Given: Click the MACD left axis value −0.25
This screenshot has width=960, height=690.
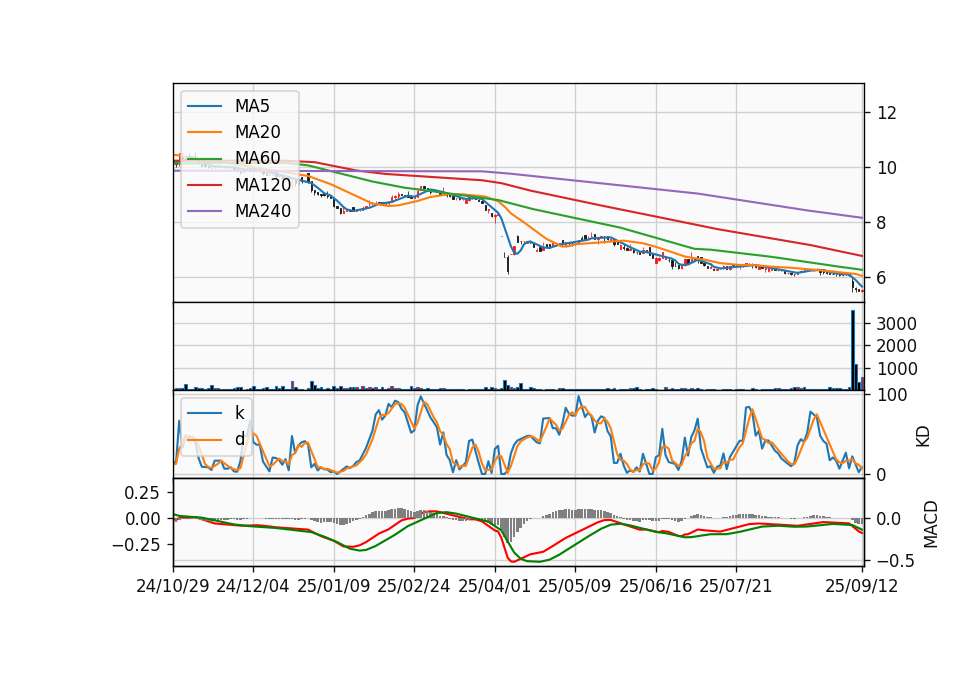Looking at the screenshot, I should (x=136, y=545).
